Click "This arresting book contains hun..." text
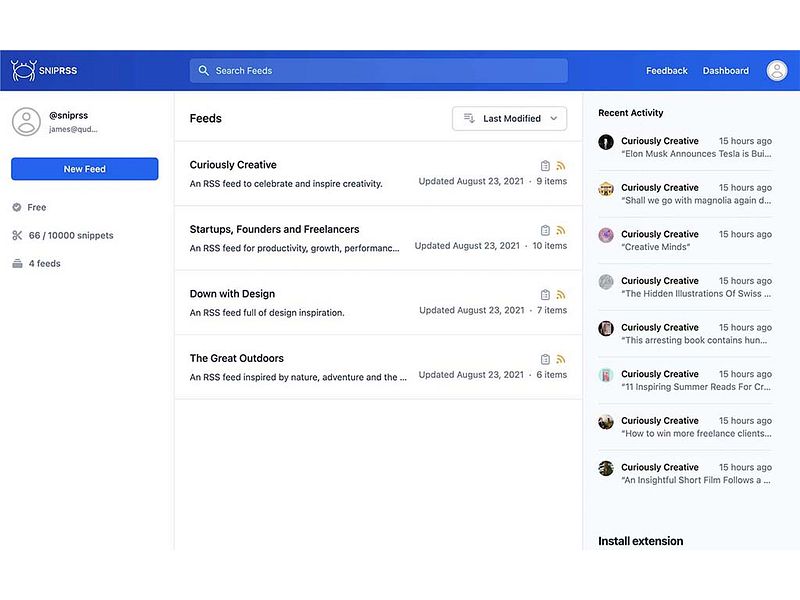800x600 pixels. click(x=694, y=340)
